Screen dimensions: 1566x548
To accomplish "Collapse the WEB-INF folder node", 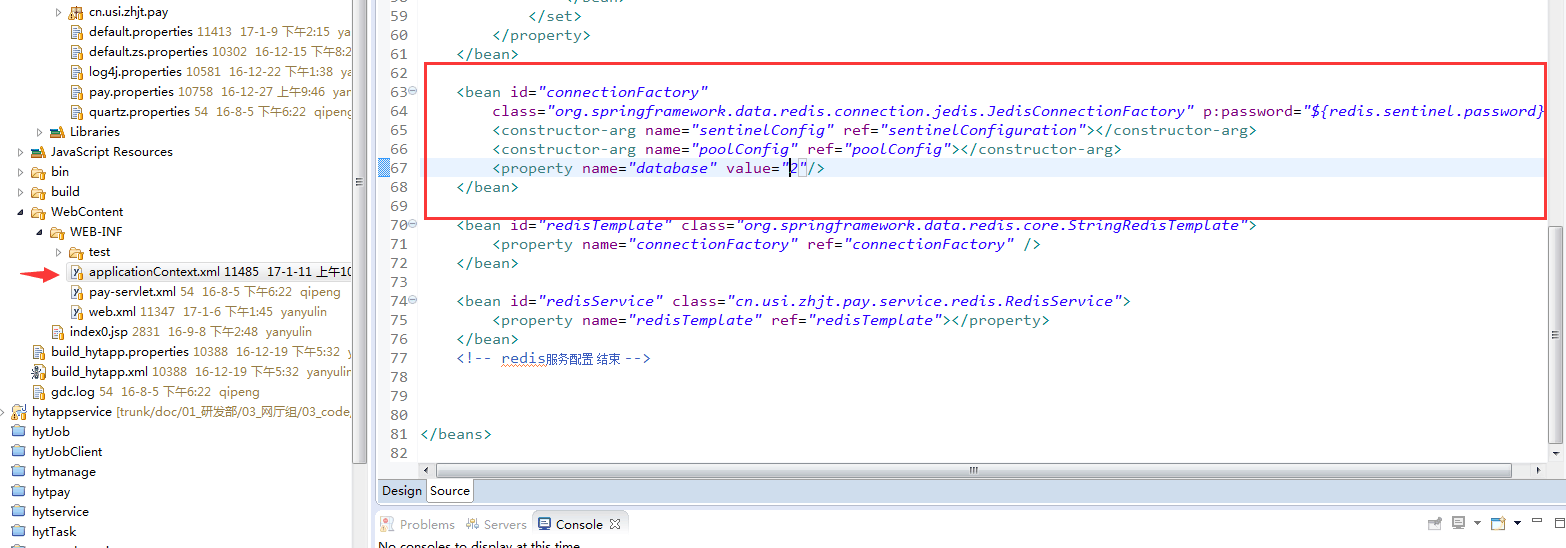I will pyautogui.click(x=40, y=232).
